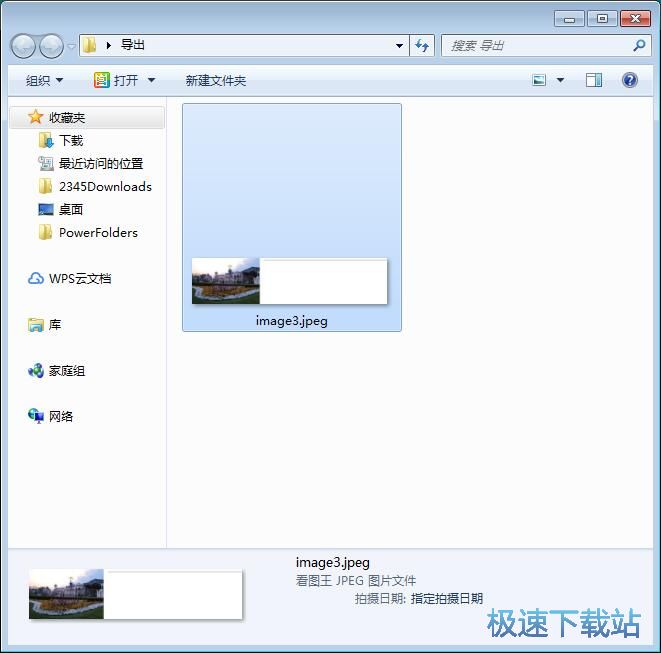Select 家庭组 in navigation pane
Image resolution: width=661 pixels, height=653 pixels.
pyautogui.click(x=67, y=371)
